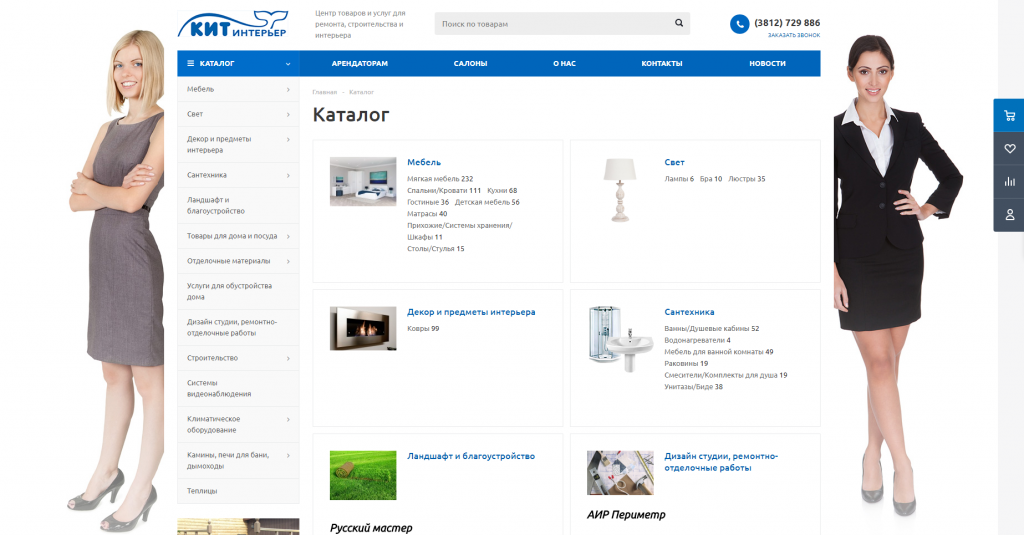Open the Арендаторам menu item
Image resolution: width=1024 pixels, height=535 pixels.
click(x=359, y=63)
